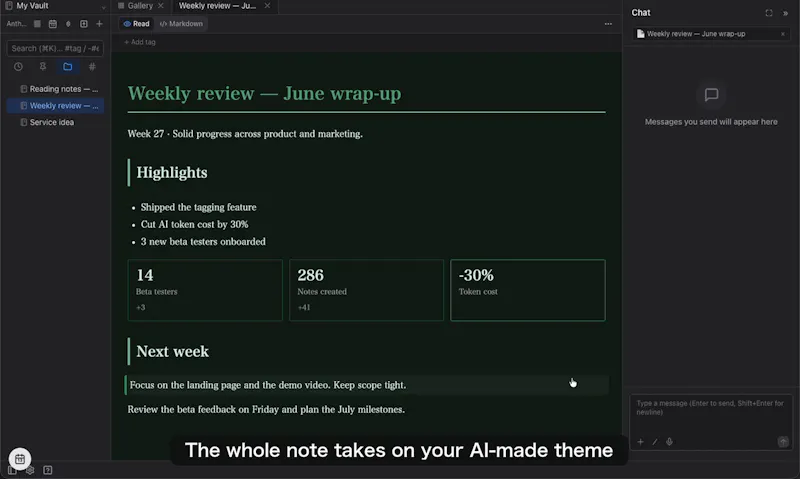Click the small gem-shaped icon in sidebar toolbar
This screenshot has height=479, width=800.
[68, 24]
